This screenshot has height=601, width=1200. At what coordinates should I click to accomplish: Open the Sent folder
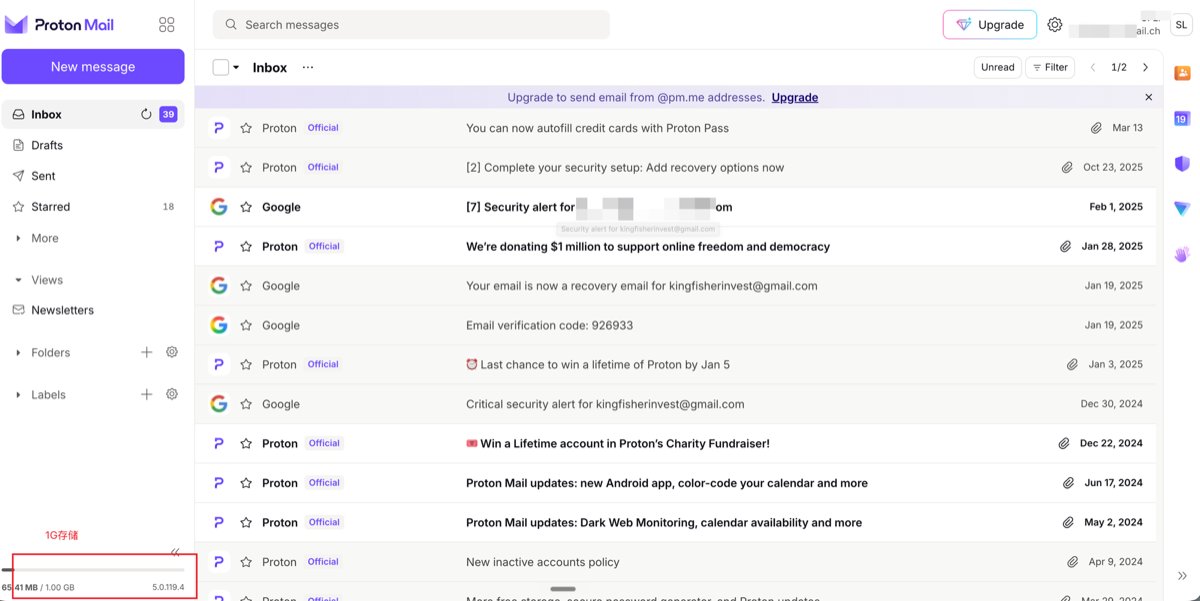coord(93,176)
